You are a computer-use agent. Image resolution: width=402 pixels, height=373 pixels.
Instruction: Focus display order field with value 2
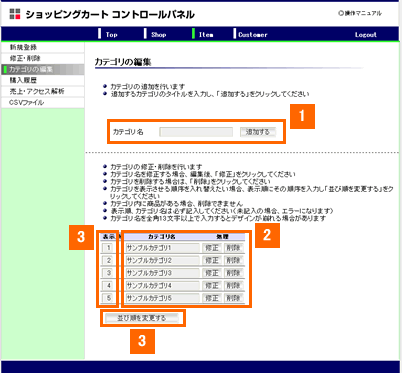coord(108,260)
